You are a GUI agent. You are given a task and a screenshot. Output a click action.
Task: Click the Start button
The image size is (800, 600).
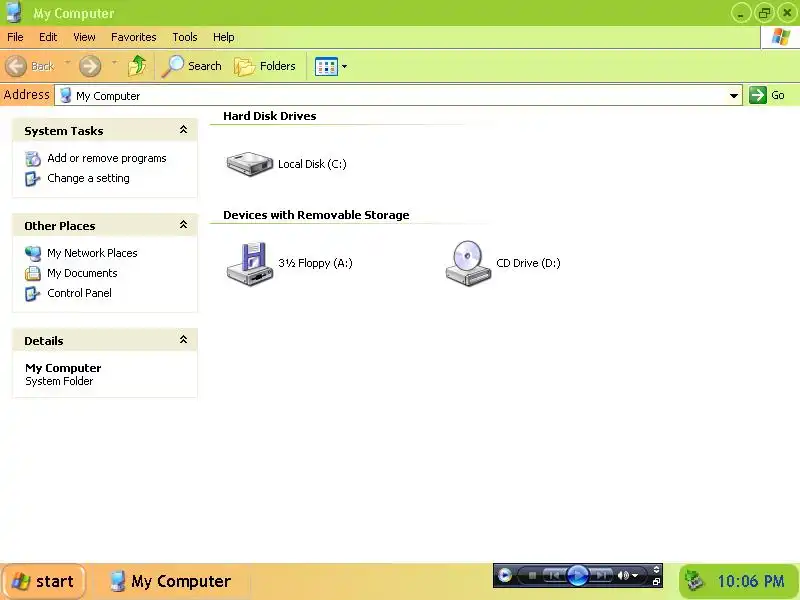(43, 581)
